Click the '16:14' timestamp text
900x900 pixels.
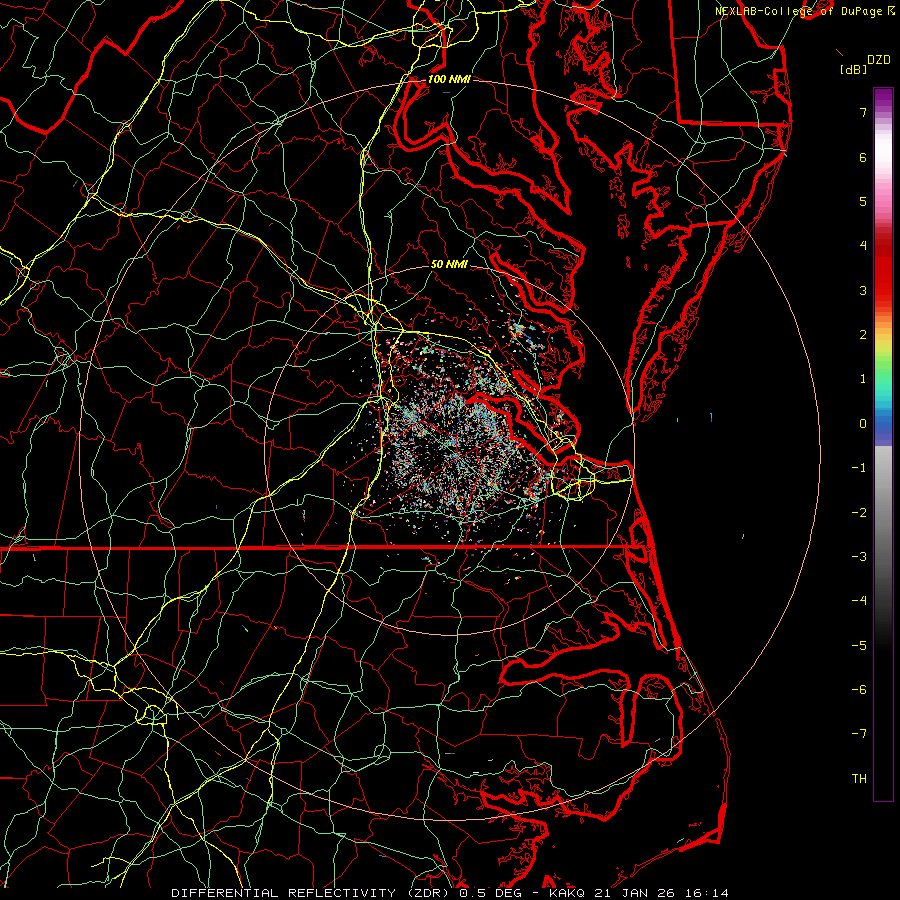click(x=706, y=893)
